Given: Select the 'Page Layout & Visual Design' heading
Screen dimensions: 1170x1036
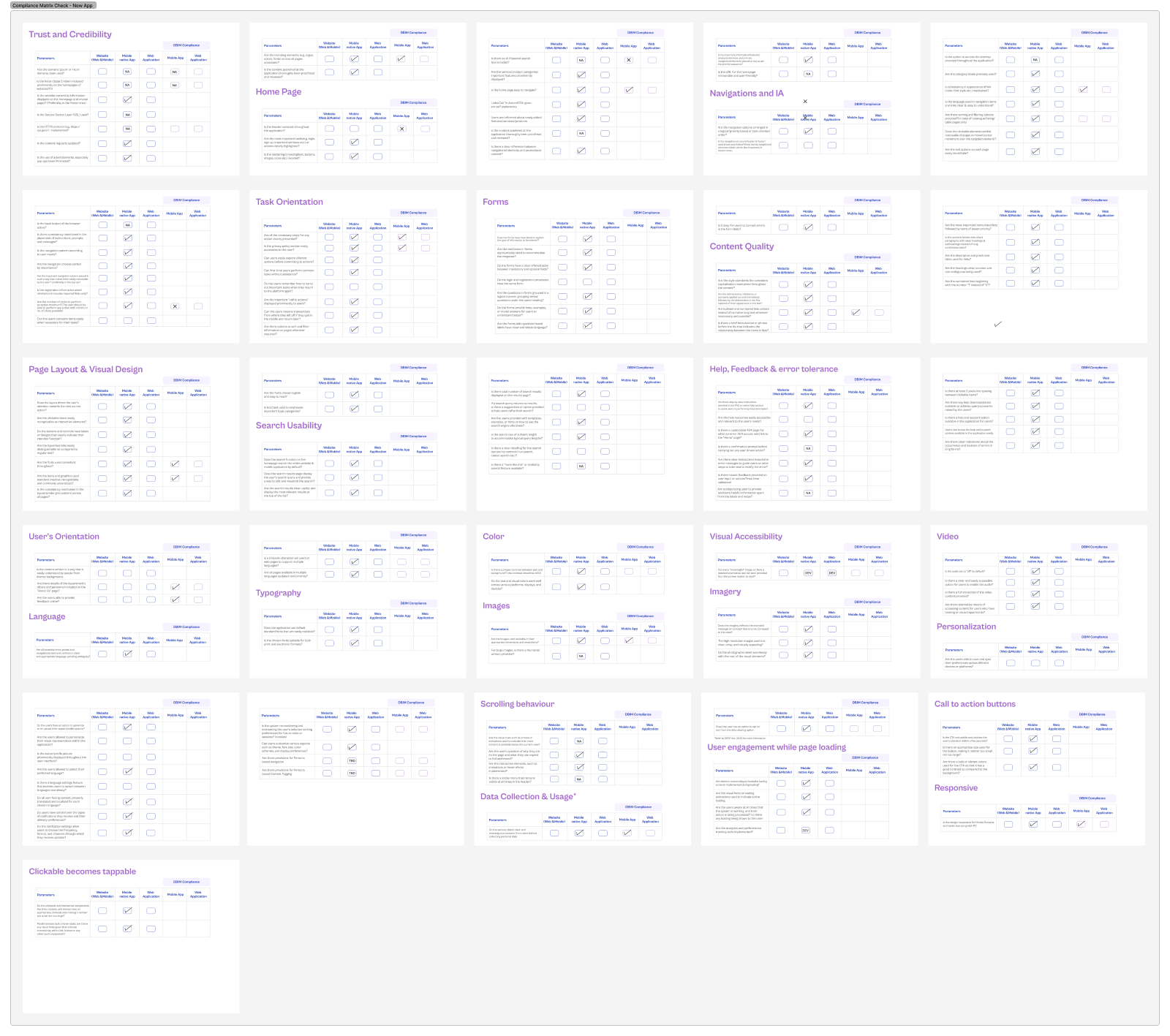Looking at the screenshot, I should point(86,369).
